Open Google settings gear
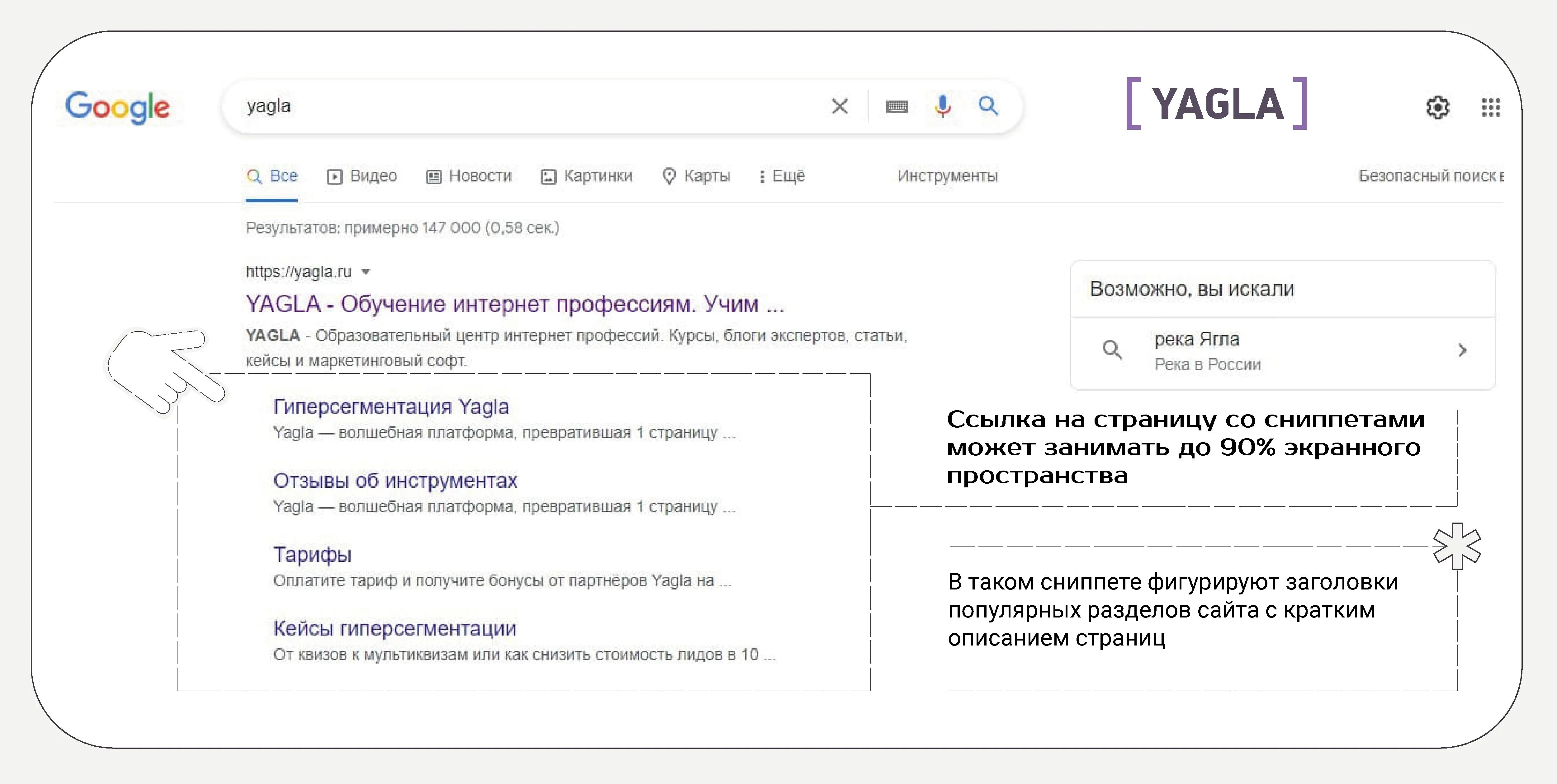The width and height of the screenshot is (1557, 784). click(1437, 107)
